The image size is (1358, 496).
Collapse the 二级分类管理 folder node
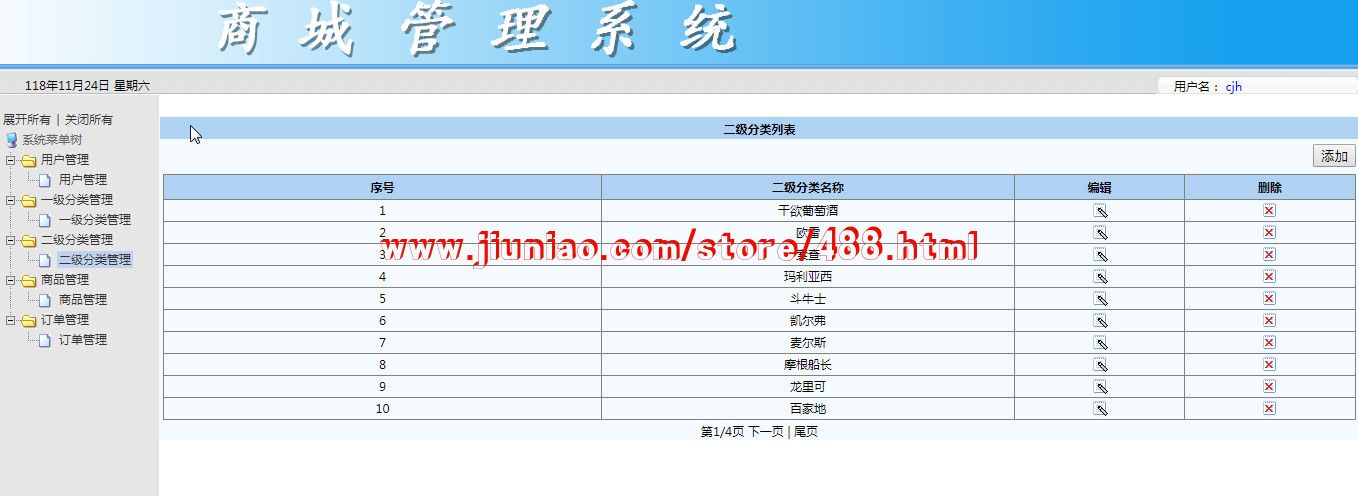pyautogui.click(x=10, y=240)
